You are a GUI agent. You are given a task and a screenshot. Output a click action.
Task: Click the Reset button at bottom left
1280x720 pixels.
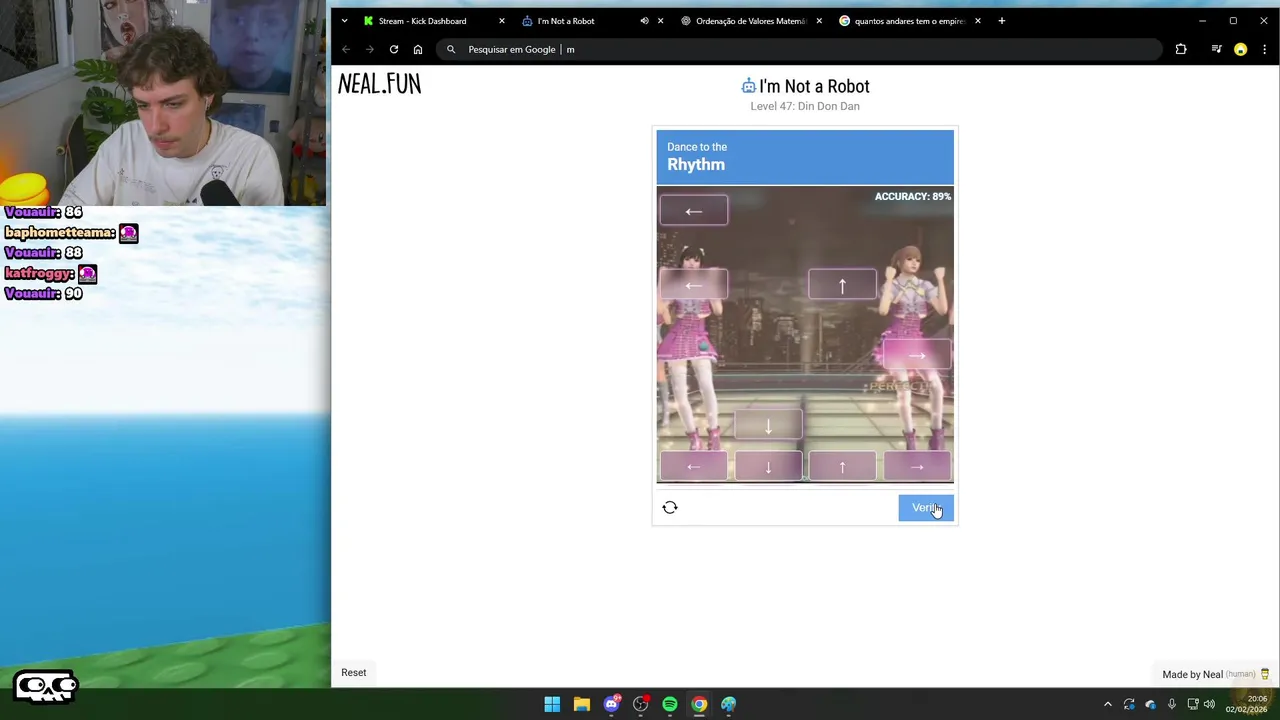pyautogui.click(x=354, y=673)
